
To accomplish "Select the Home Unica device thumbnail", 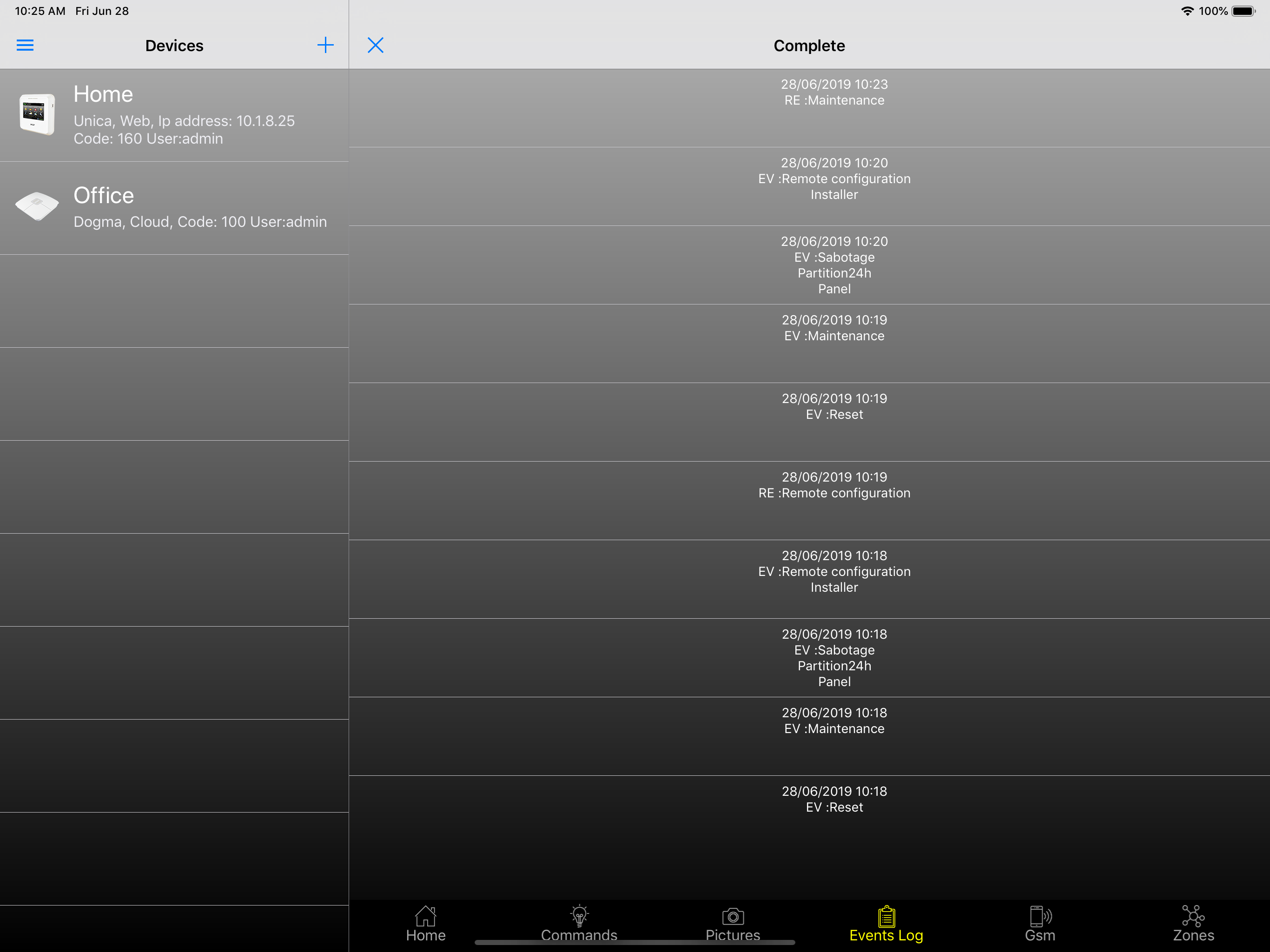I will pyautogui.click(x=37, y=114).
